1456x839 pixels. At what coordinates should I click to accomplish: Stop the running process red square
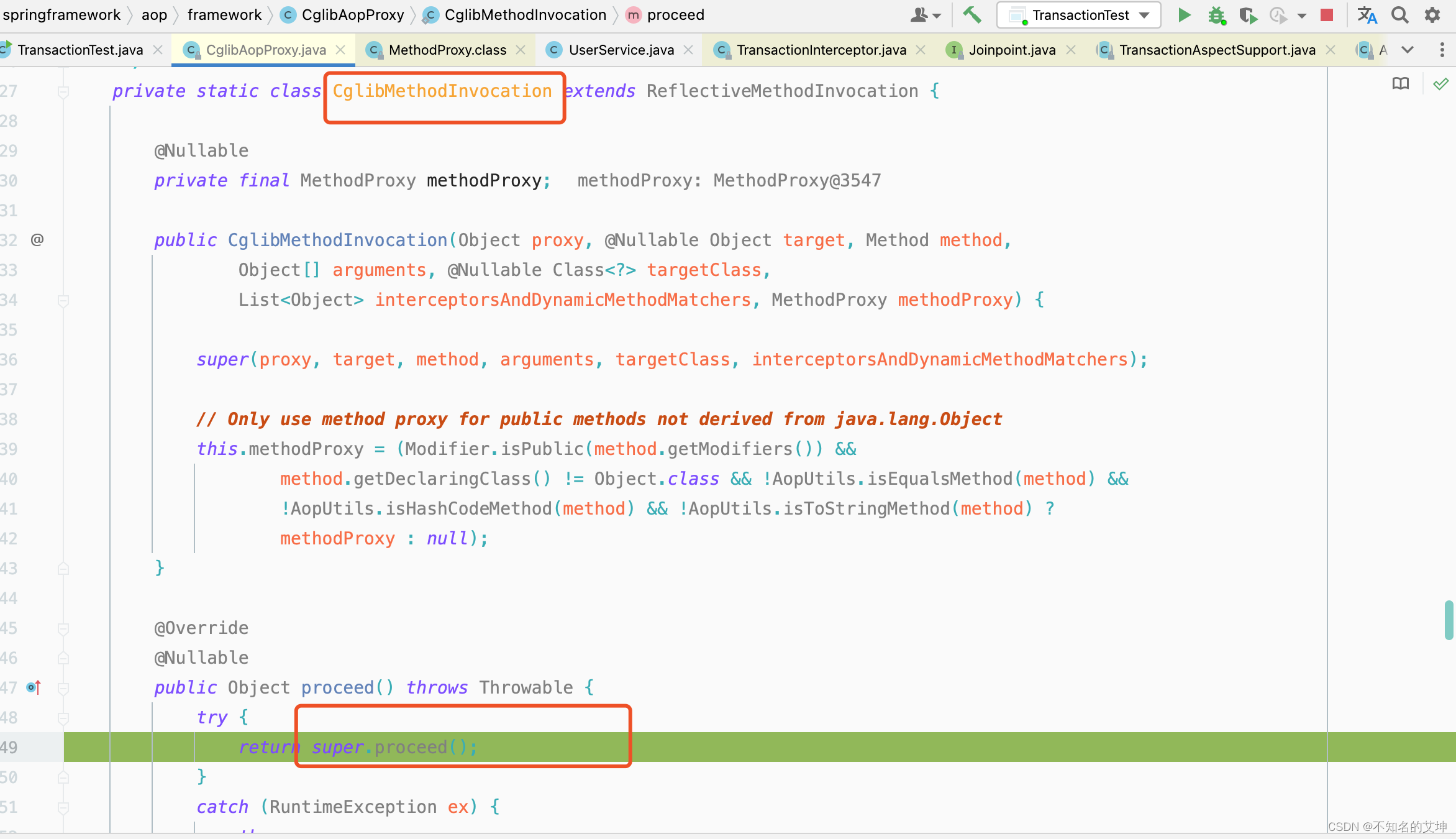click(x=1327, y=15)
